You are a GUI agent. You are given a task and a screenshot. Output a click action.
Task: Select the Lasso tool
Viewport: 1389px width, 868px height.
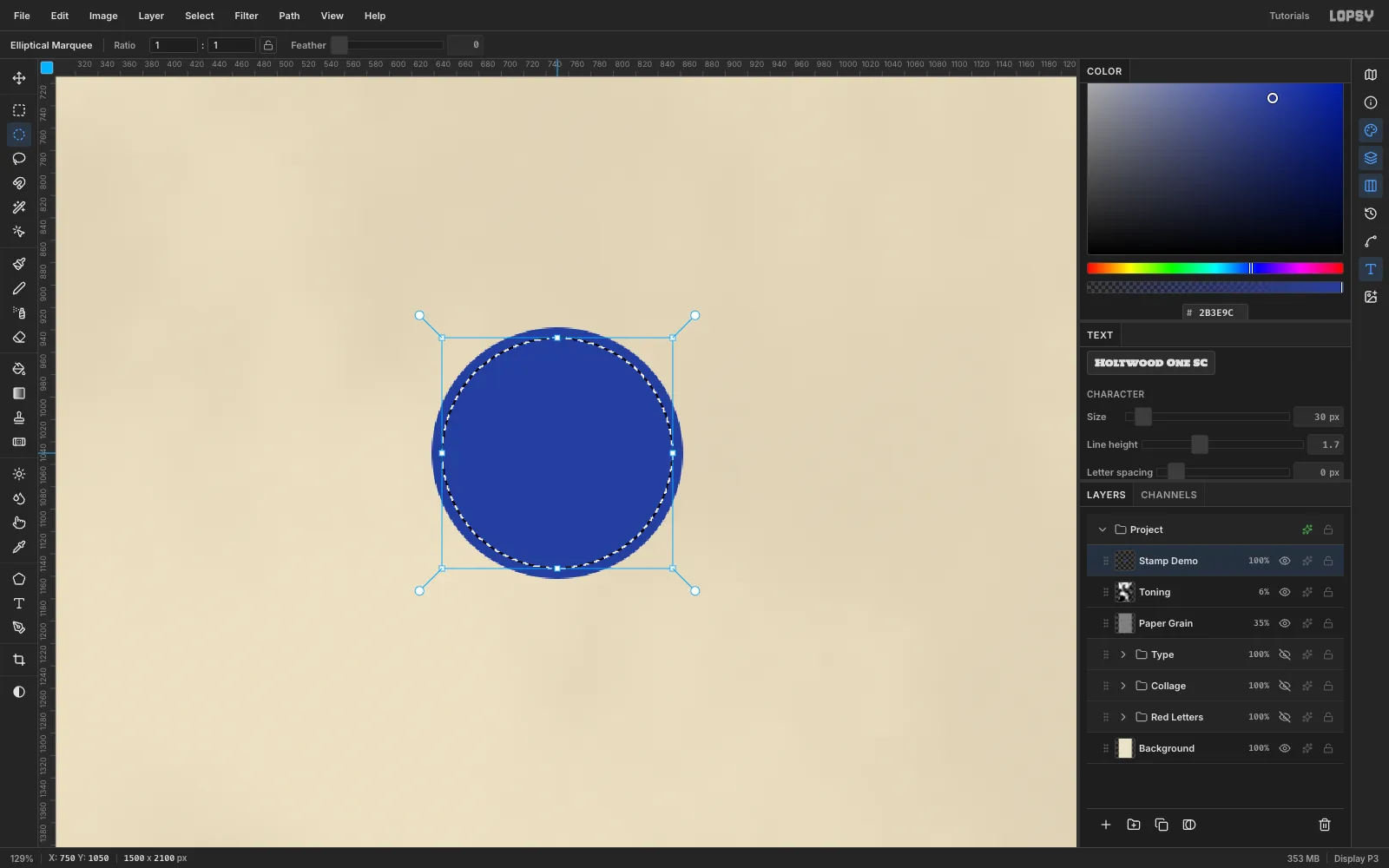(19, 159)
